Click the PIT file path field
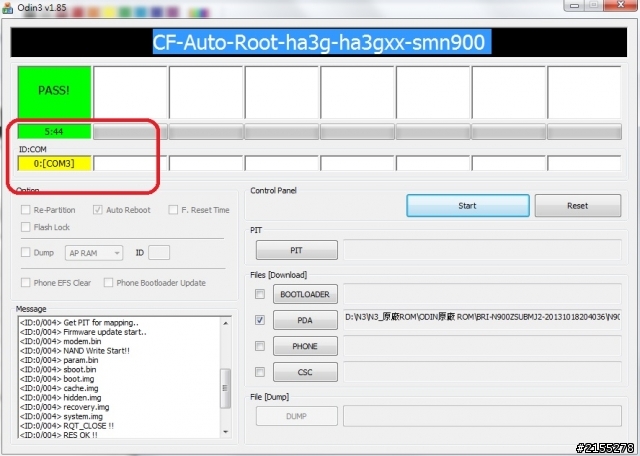Viewport: 640px width, 456px height. pyautogui.click(x=482, y=250)
